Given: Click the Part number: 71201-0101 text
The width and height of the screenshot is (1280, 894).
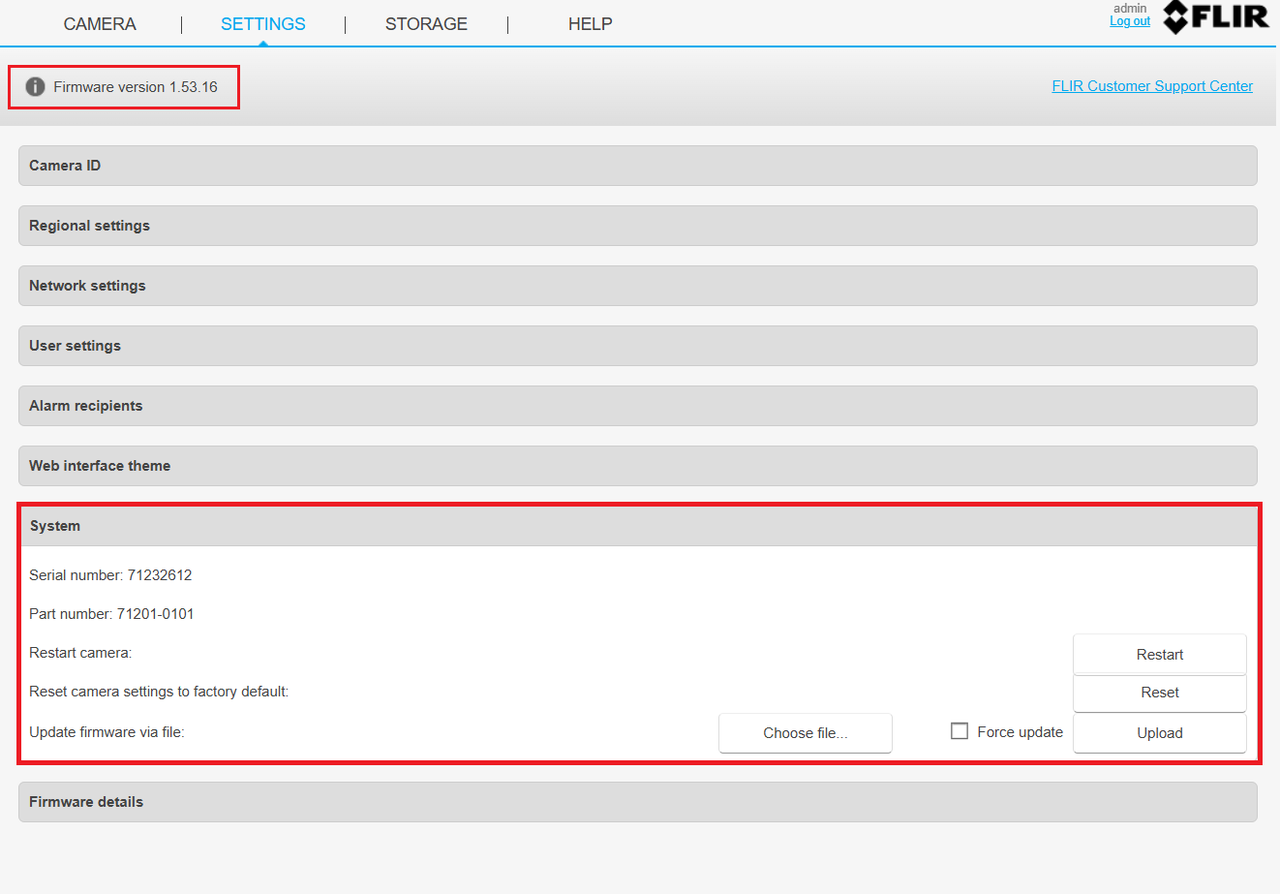Looking at the screenshot, I should (111, 614).
